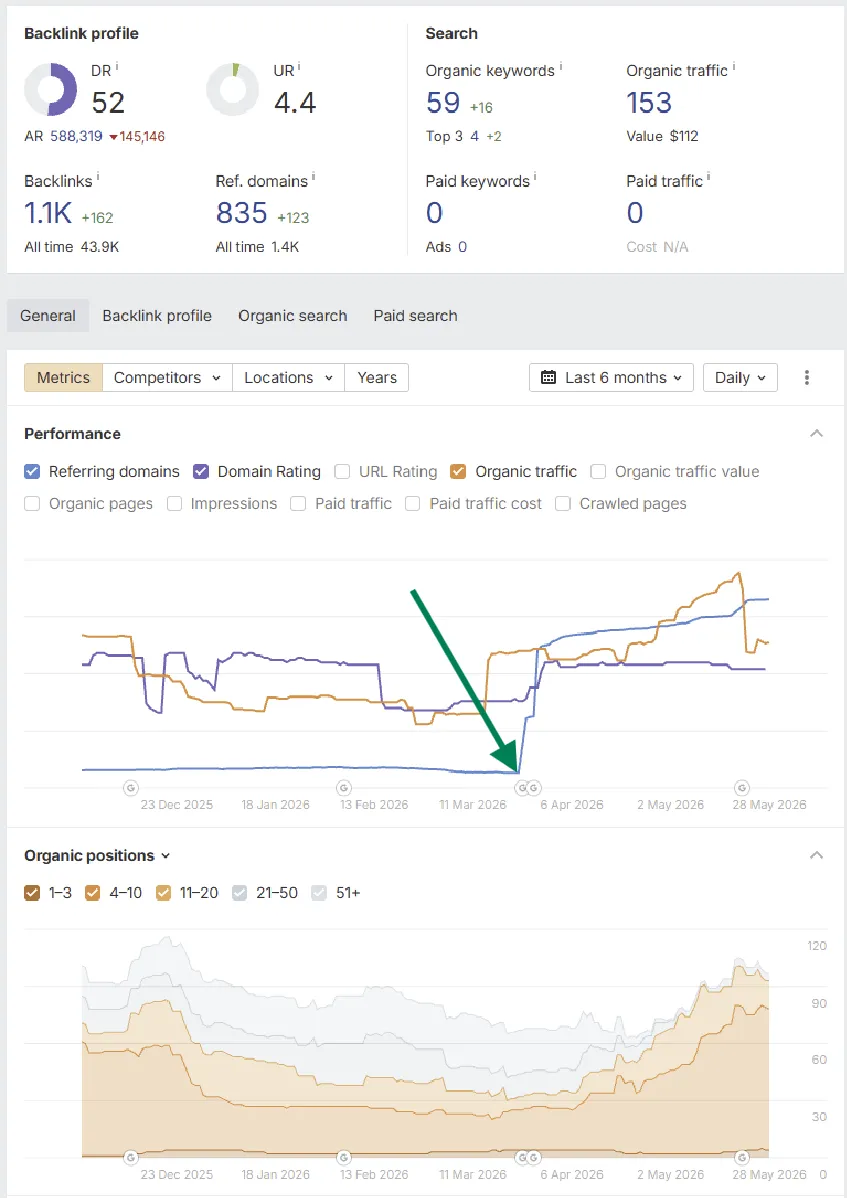847x1198 pixels.
Task: Open the Last 6 months date range dropdown
Action: tap(611, 377)
